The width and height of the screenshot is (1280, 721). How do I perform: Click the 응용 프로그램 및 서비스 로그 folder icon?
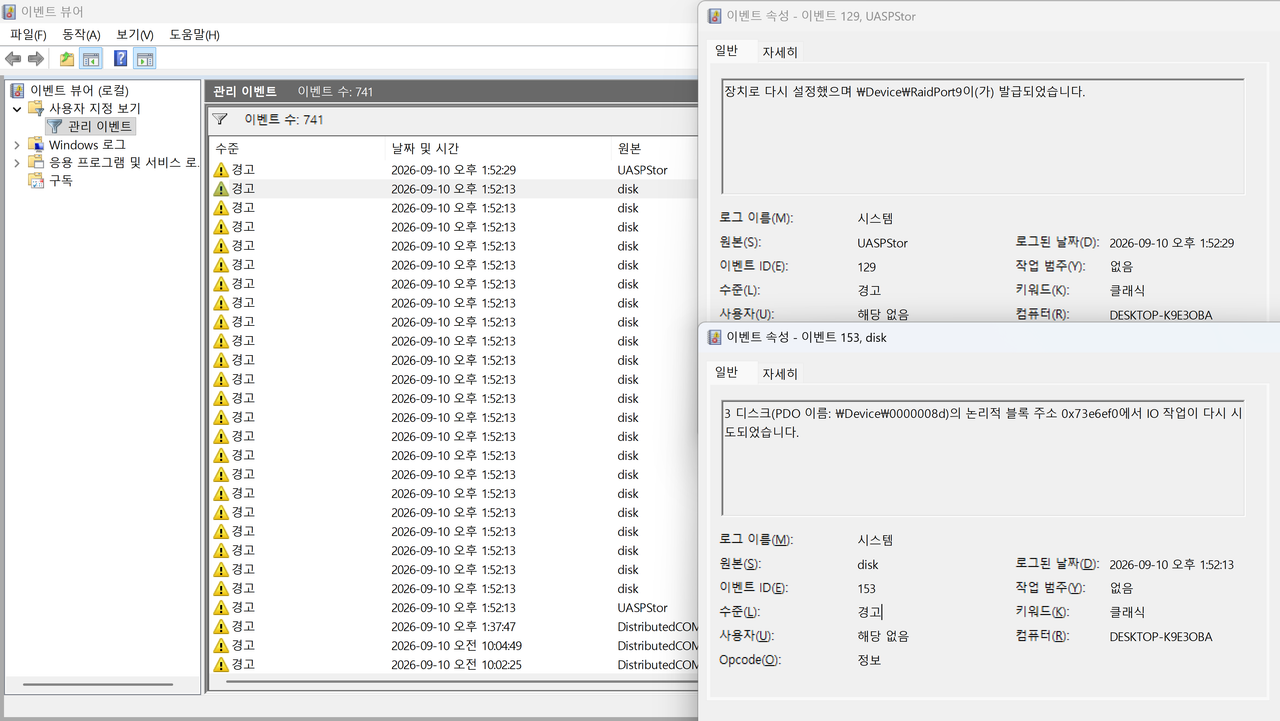click(x=36, y=162)
